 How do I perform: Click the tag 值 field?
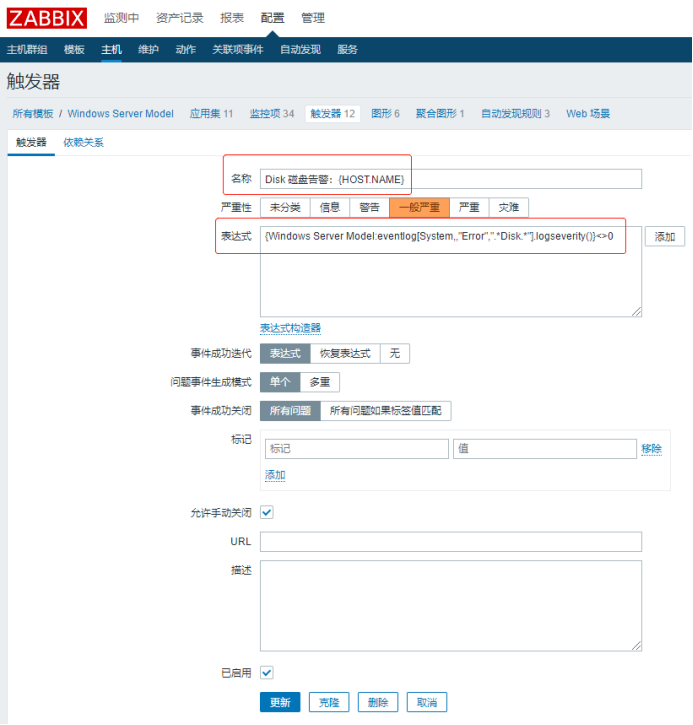pos(545,449)
